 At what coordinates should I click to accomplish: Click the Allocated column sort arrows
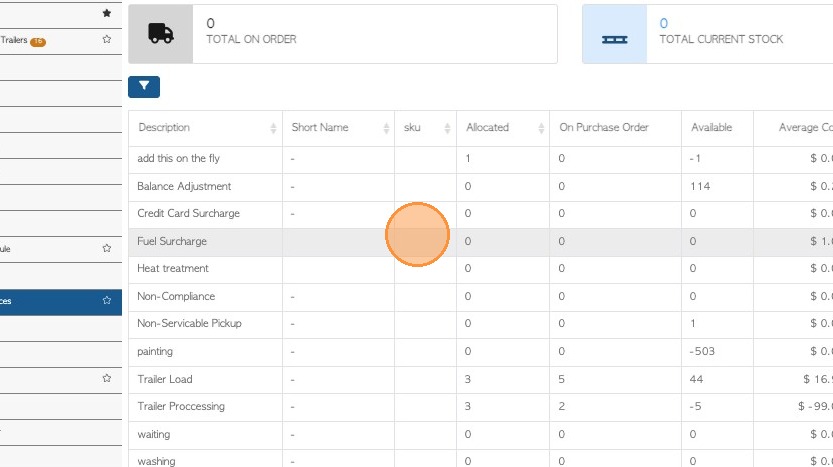[x=541, y=128]
